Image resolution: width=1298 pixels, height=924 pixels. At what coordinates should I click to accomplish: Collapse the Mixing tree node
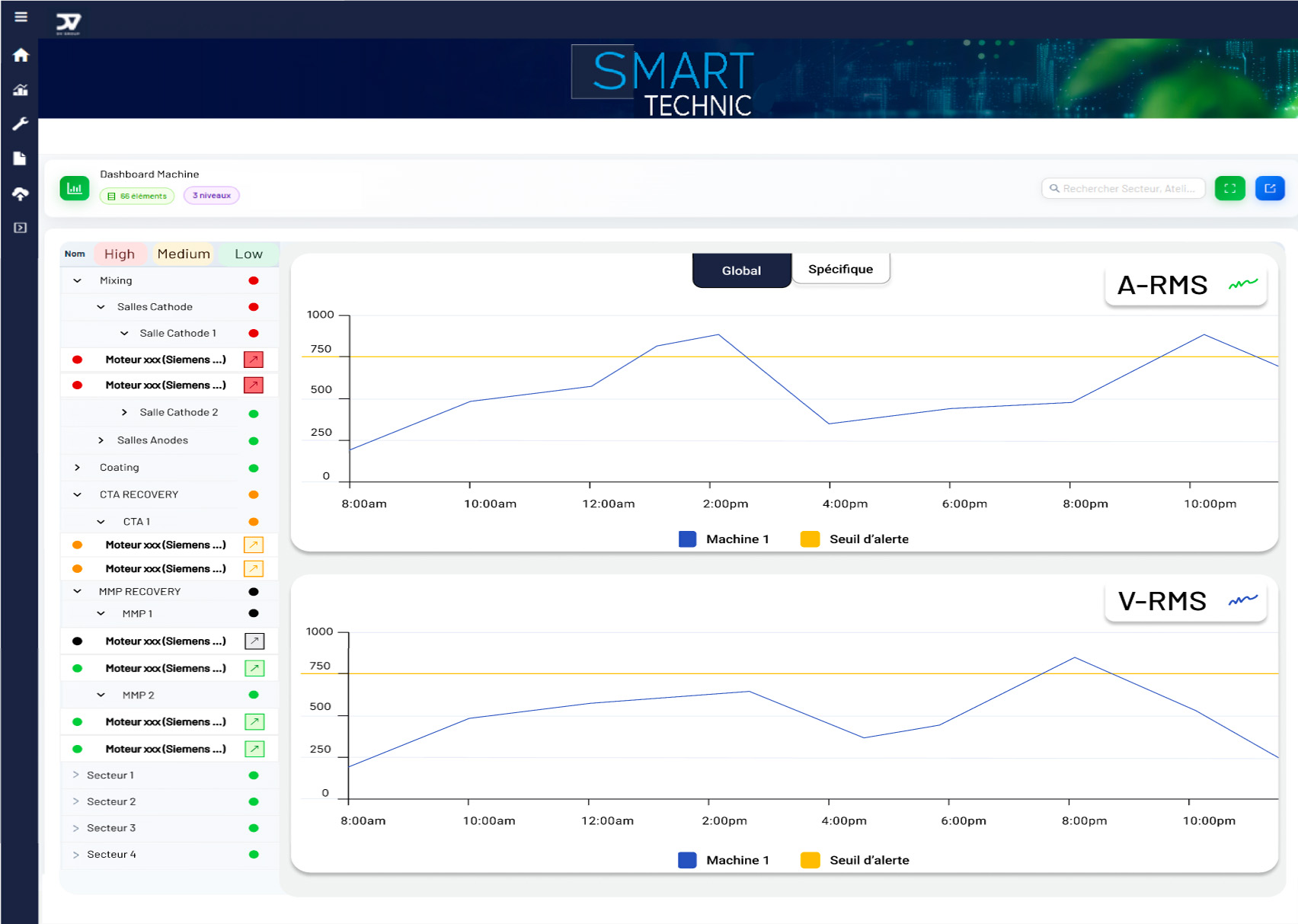(78, 281)
